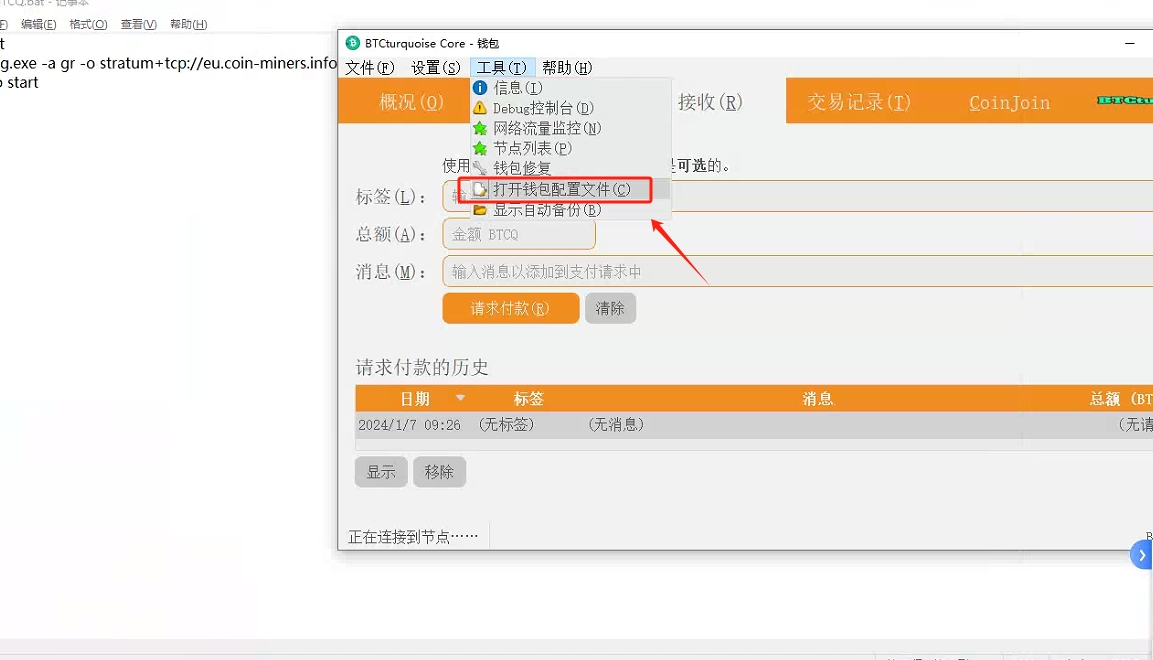Click the document icon beside 打开钱包配置文件
This screenshot has height=660, width=1153.
tap(480, 190)
